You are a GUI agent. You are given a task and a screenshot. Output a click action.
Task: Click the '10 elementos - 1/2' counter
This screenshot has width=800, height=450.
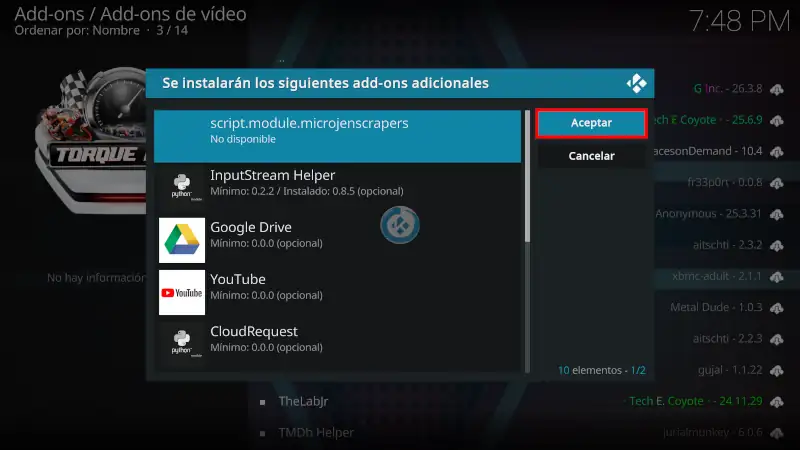[602, 370]
